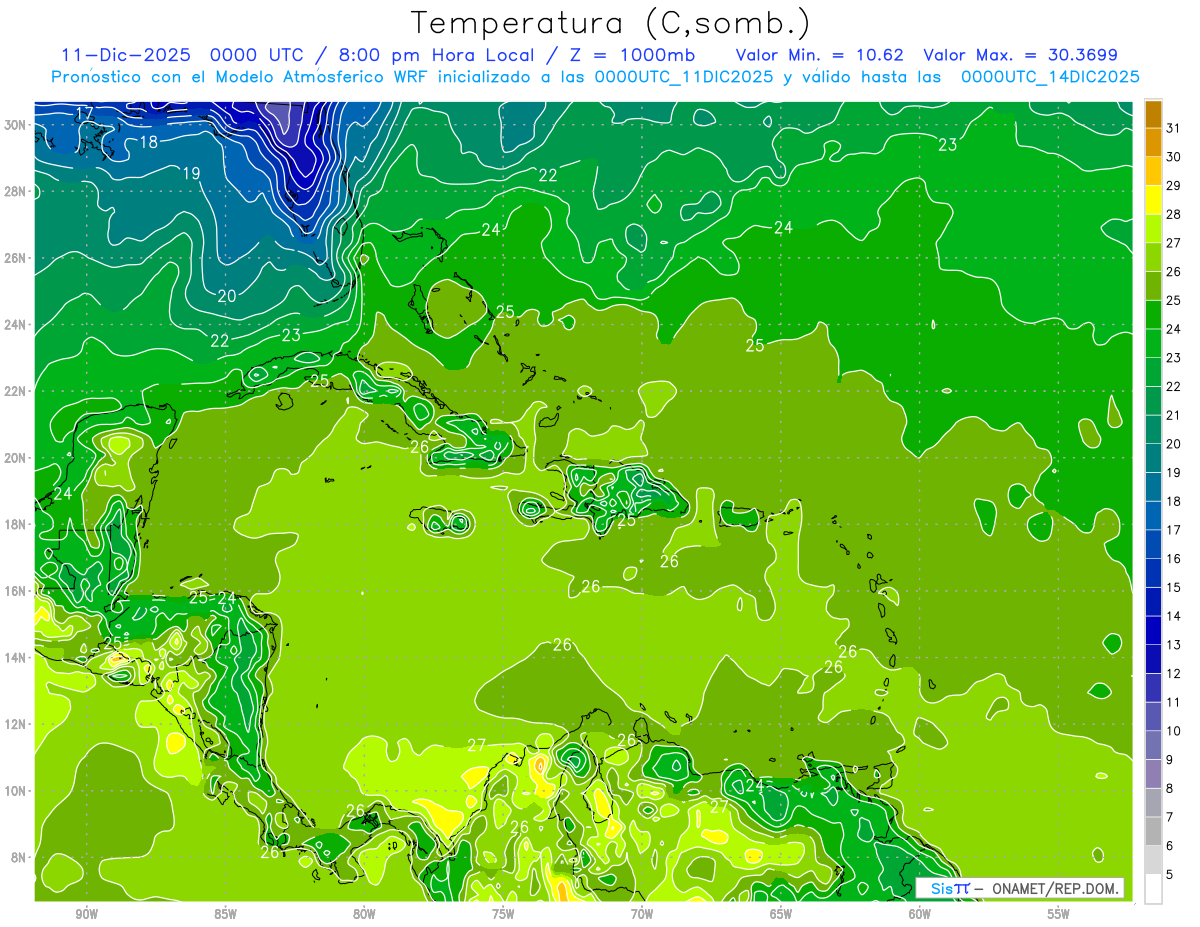
Task: Click the '60W' longitude axis label
Action: tap(919, 914)
